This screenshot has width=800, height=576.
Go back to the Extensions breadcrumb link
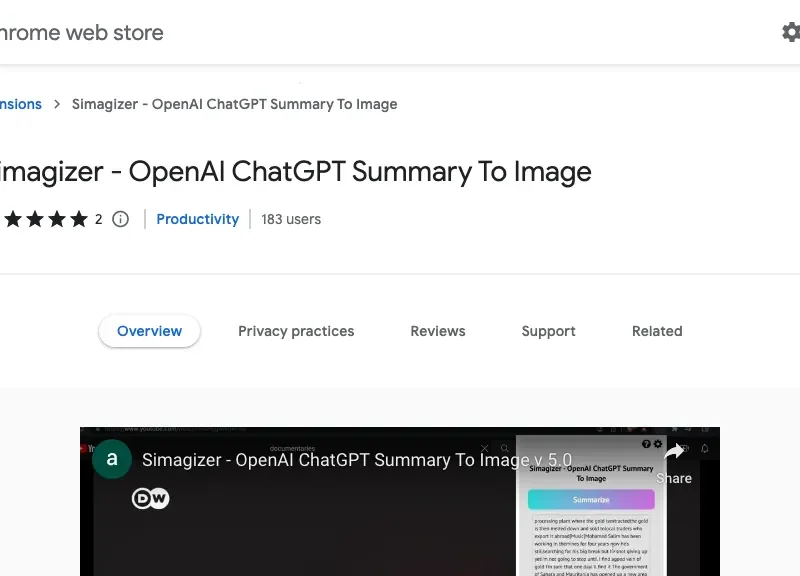[20, 104]
